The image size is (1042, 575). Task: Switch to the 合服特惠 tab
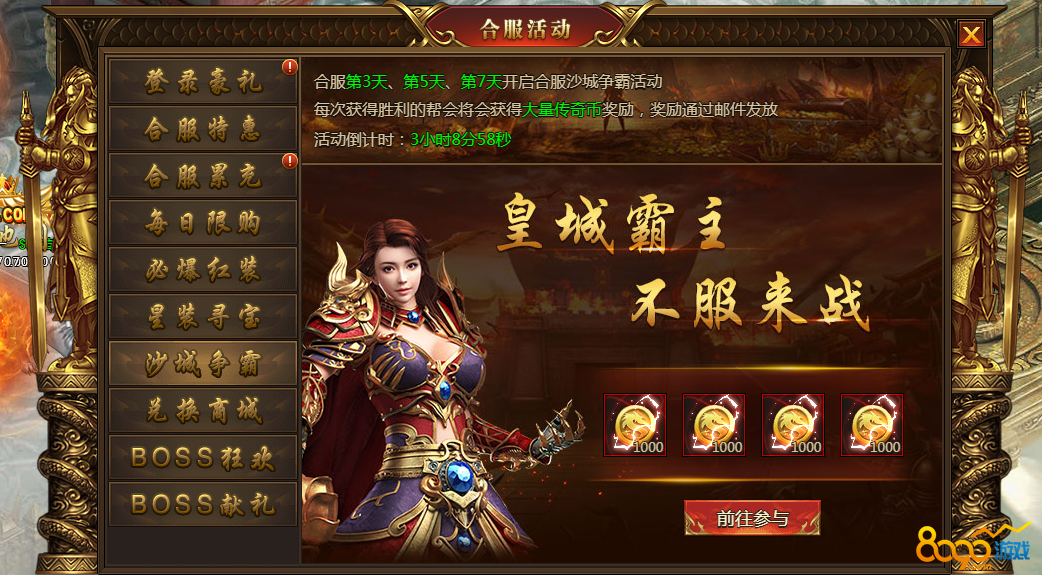[203, 129]
